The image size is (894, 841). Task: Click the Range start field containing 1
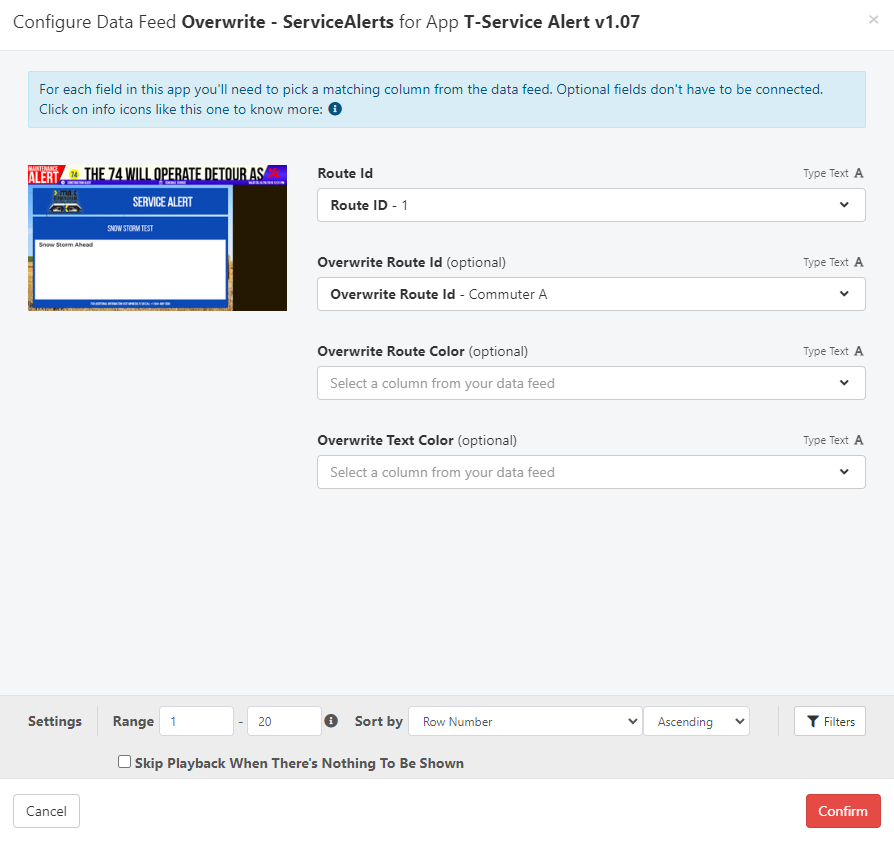pos(196,721)
